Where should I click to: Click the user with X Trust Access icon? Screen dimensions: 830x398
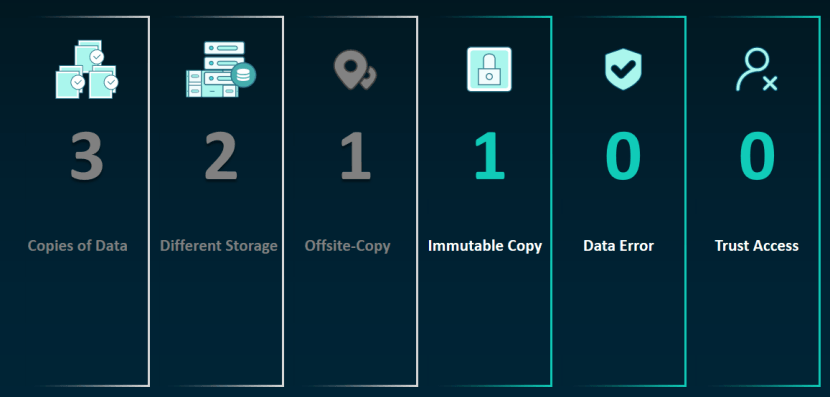757,69
